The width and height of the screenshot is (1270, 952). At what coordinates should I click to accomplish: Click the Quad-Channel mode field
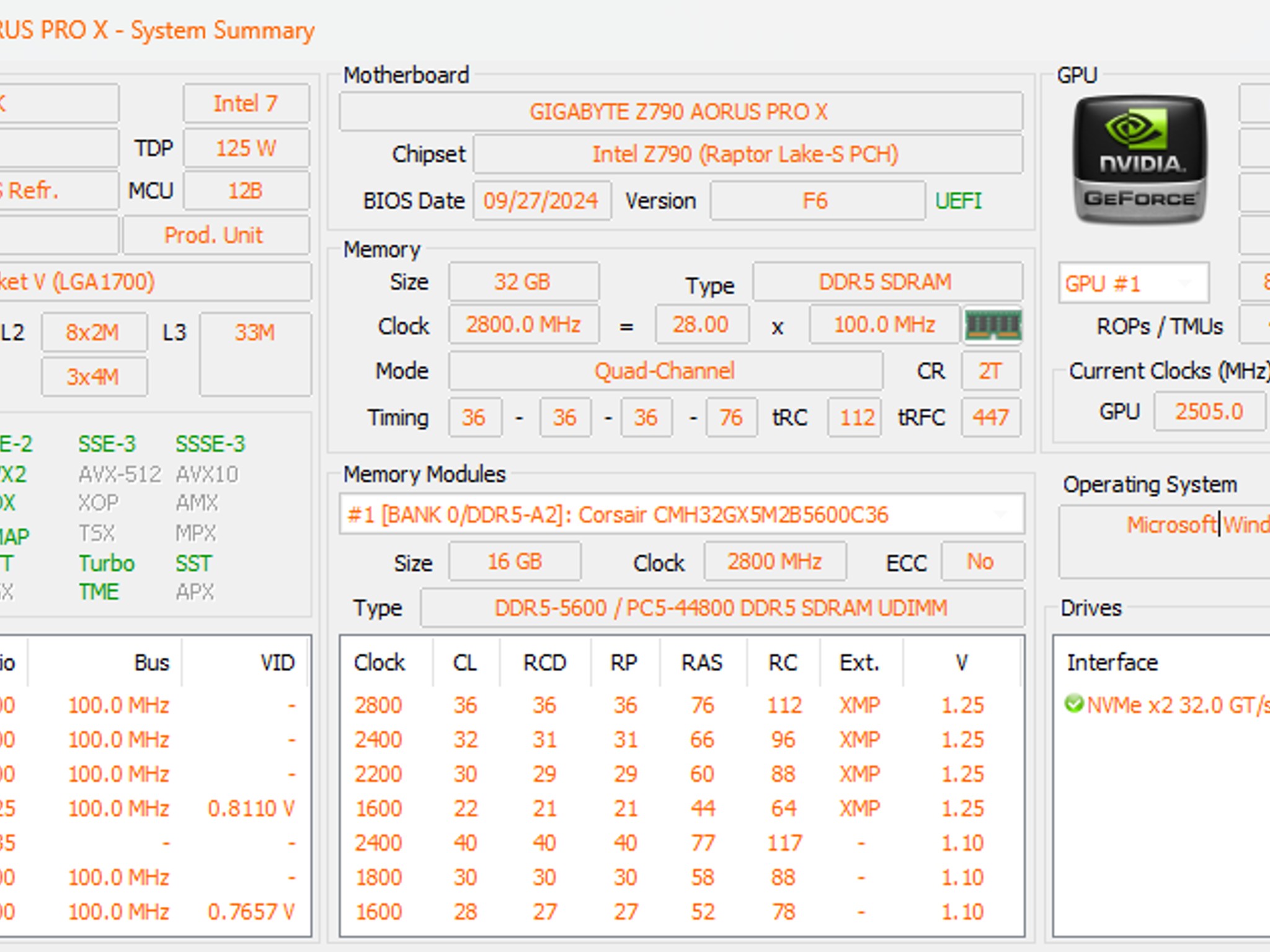click(665, 371)
